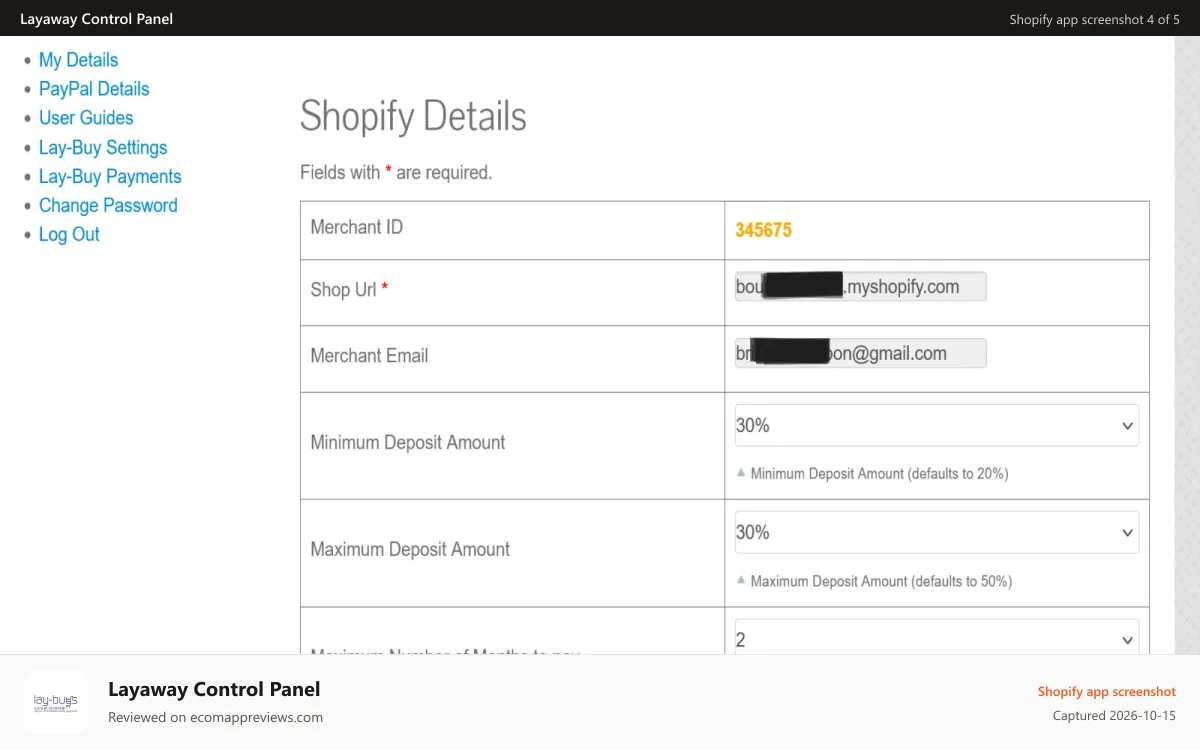Viewport: 1200px width, 750px height.
Task: Open the My Details page link
Action: pyautogui.click(x=78, y=60)
